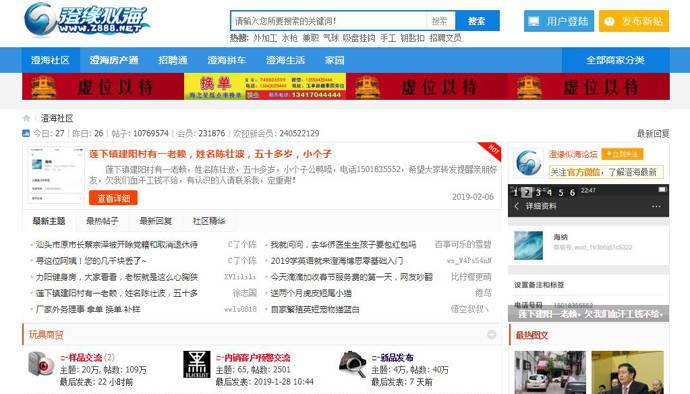Open thread 自家繁殖英短宠物猫蓝白
Image resolution: width=690 pixels, height=394 pixels.
[x=315, y=309]
